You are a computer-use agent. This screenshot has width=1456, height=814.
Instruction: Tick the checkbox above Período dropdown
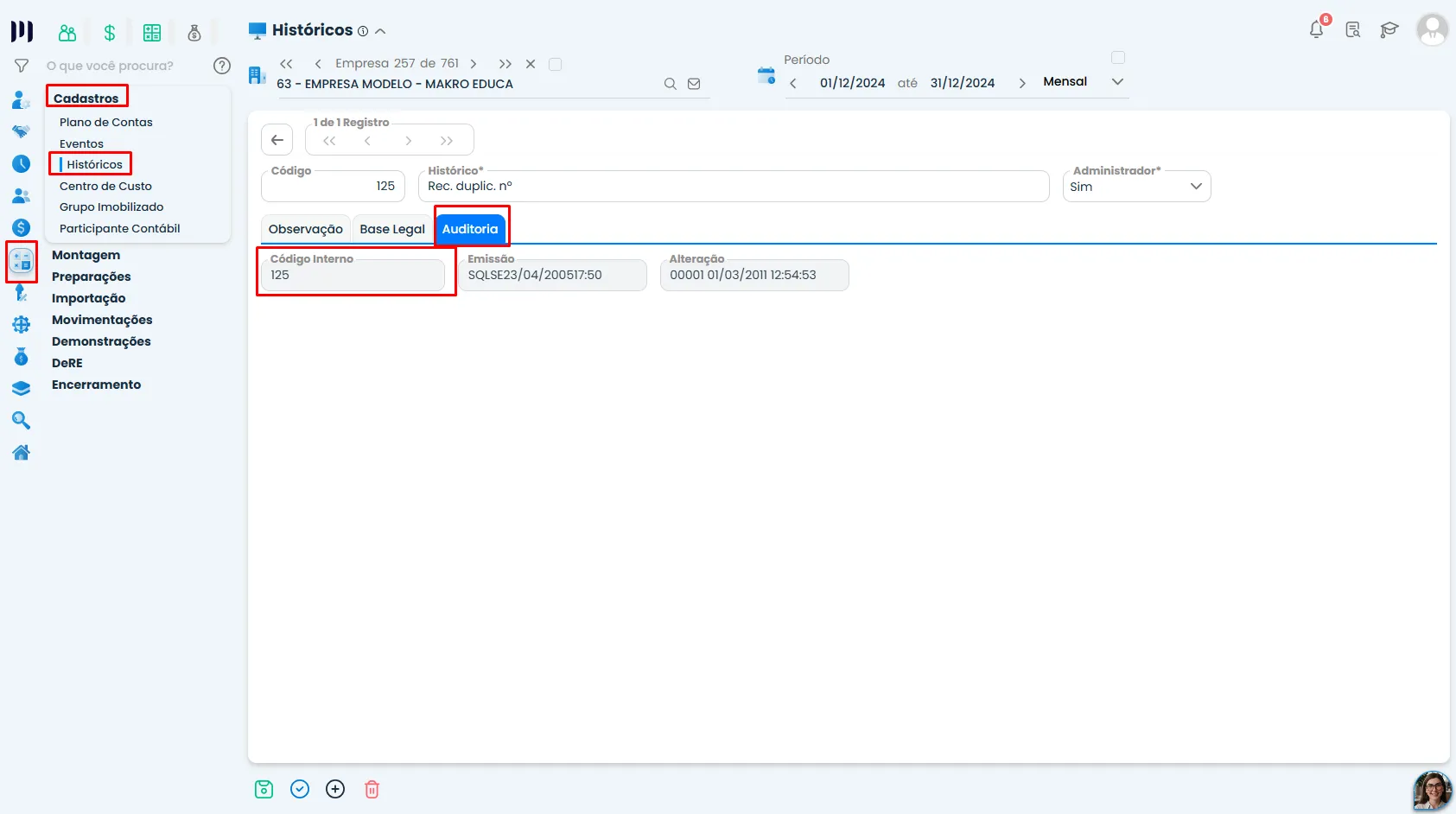point(1118,58)
